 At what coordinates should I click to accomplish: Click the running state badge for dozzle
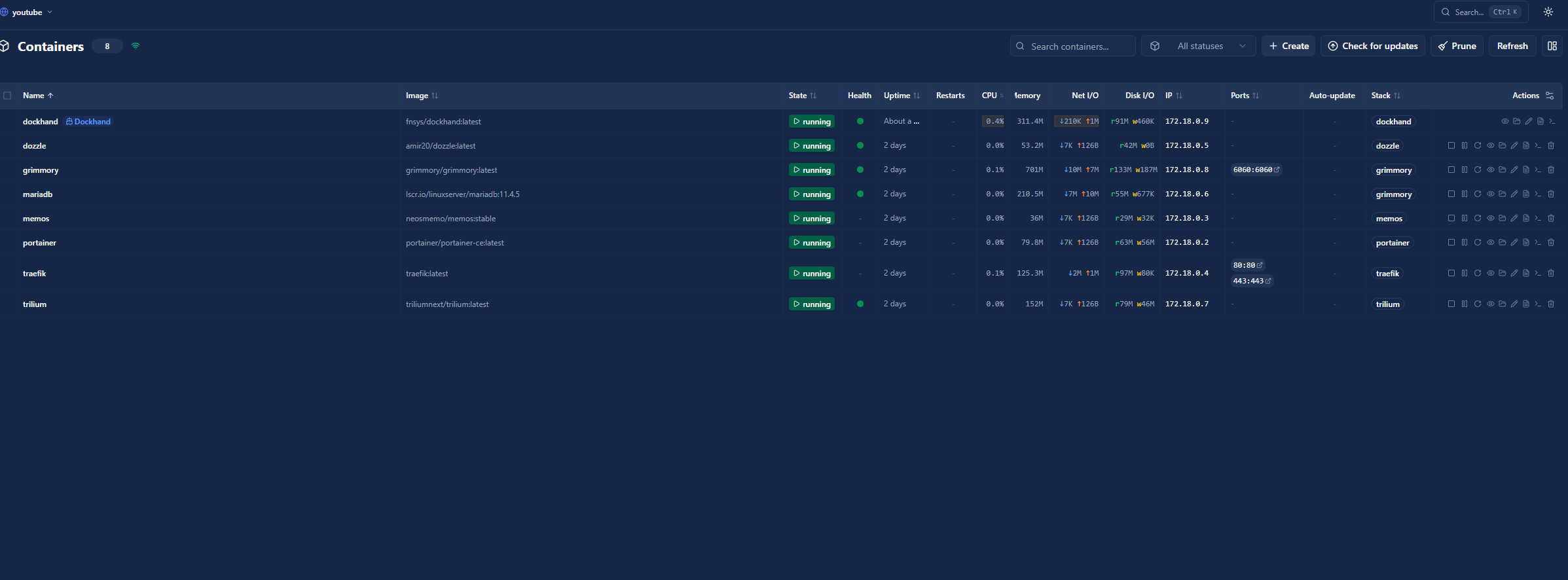pyautogui.click(x=812, y=145)
